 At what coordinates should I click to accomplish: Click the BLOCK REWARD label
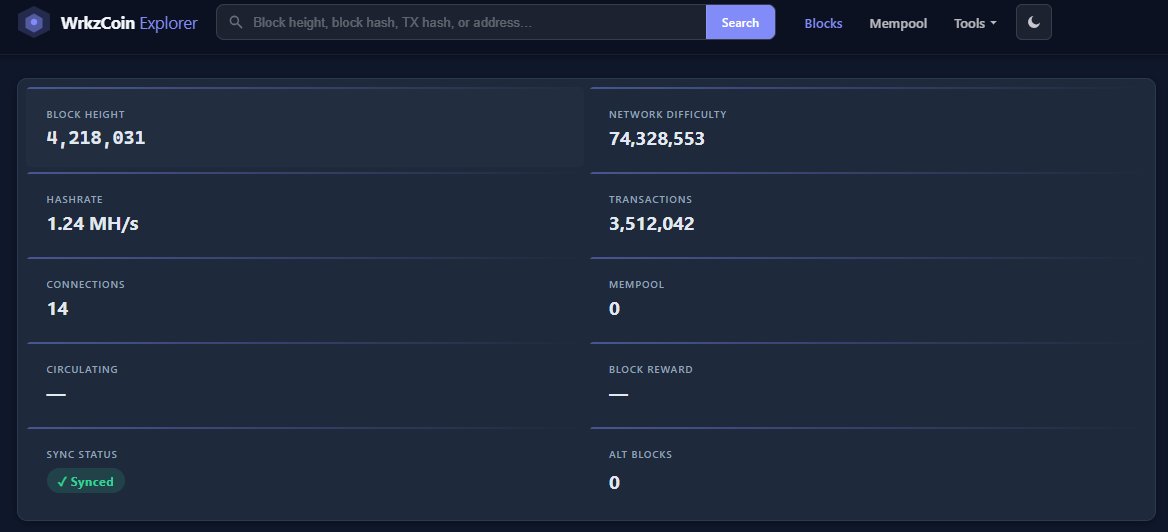coord(650,370)
